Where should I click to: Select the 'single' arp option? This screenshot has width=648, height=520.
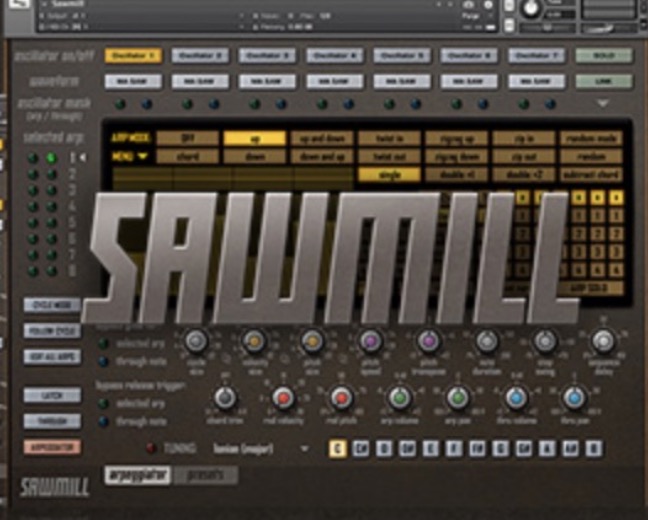pos(389,174)
